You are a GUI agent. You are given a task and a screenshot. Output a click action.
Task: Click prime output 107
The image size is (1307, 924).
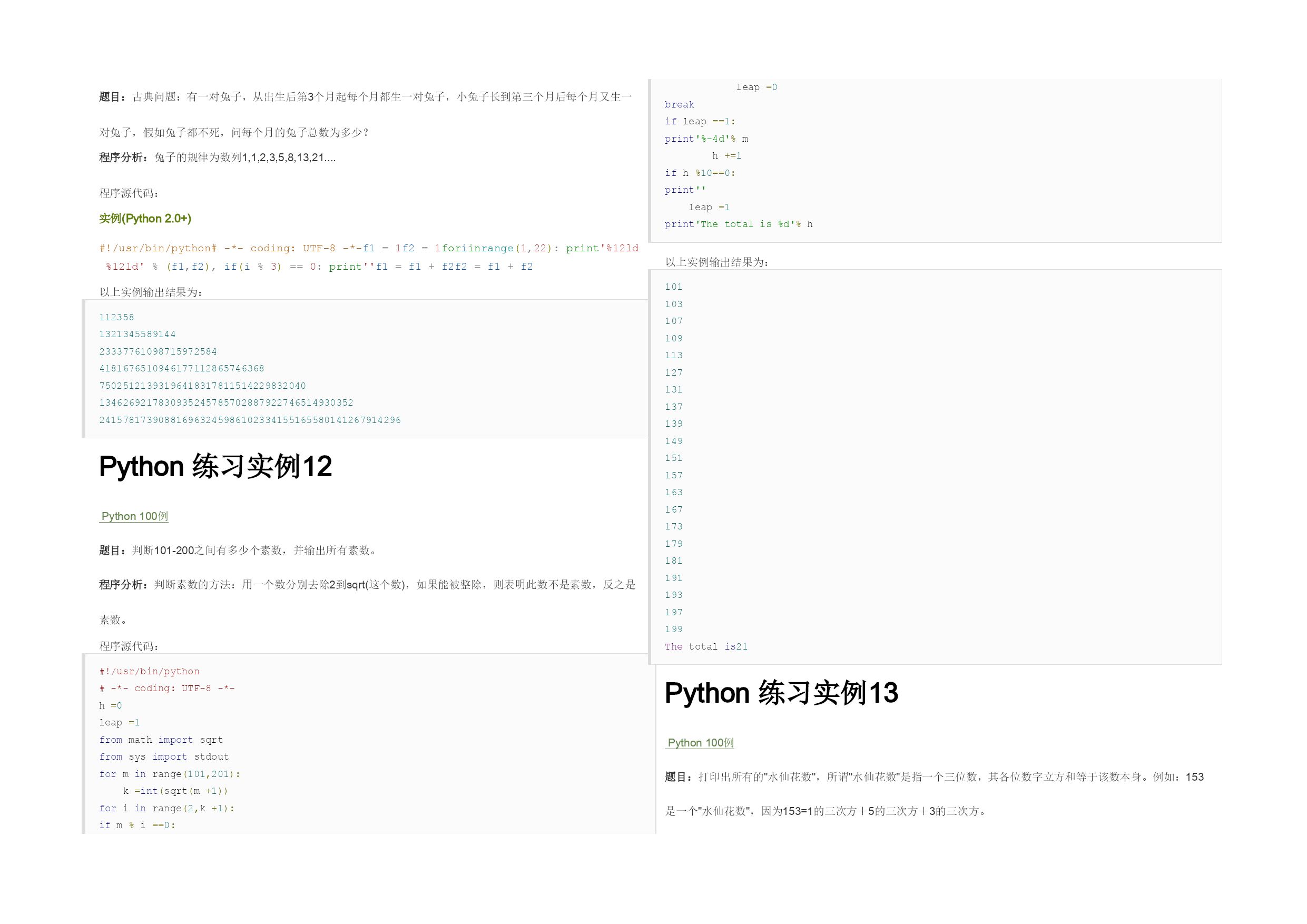point(673,322)
